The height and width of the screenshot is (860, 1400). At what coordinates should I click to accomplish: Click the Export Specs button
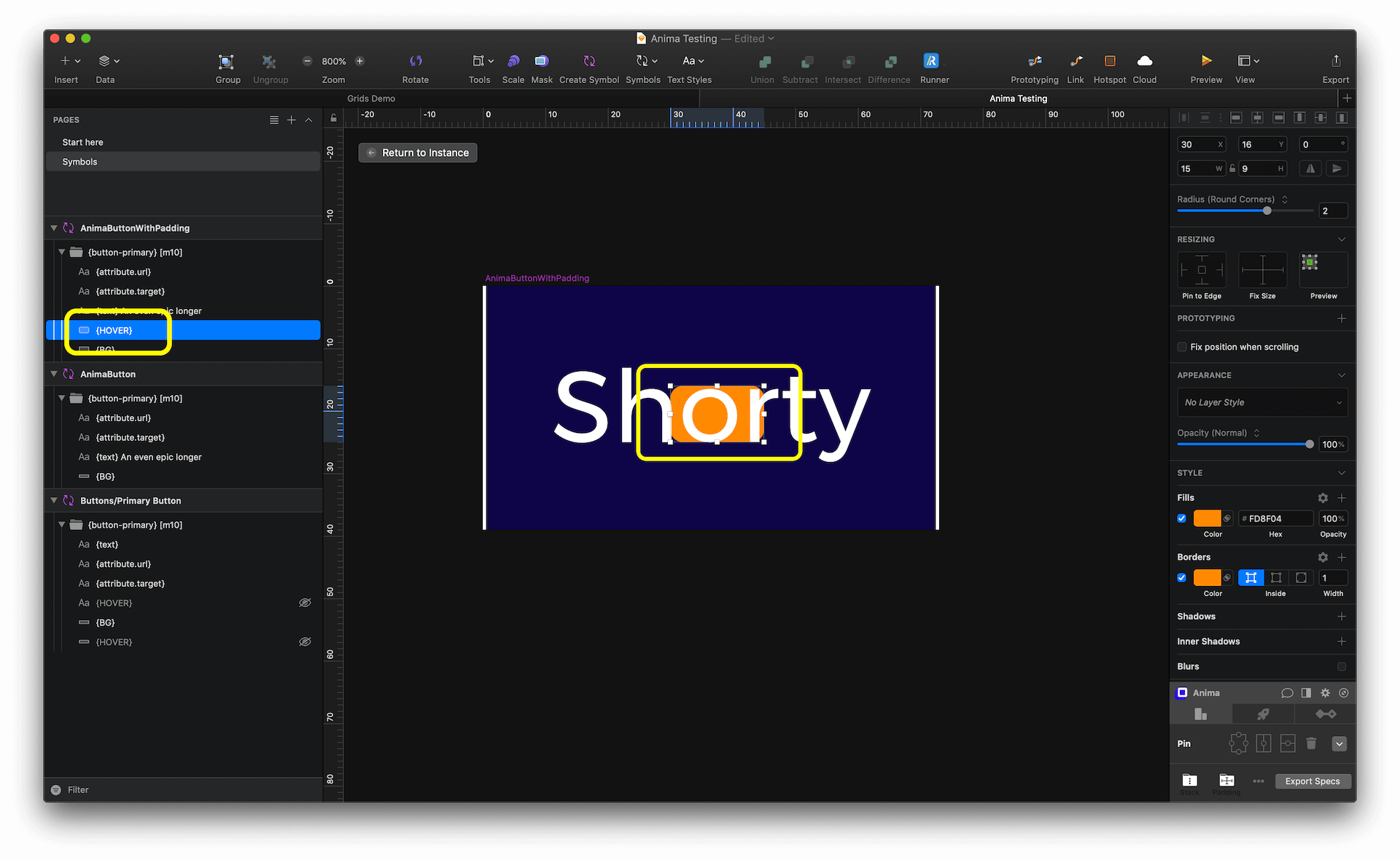coord(1312,781)
